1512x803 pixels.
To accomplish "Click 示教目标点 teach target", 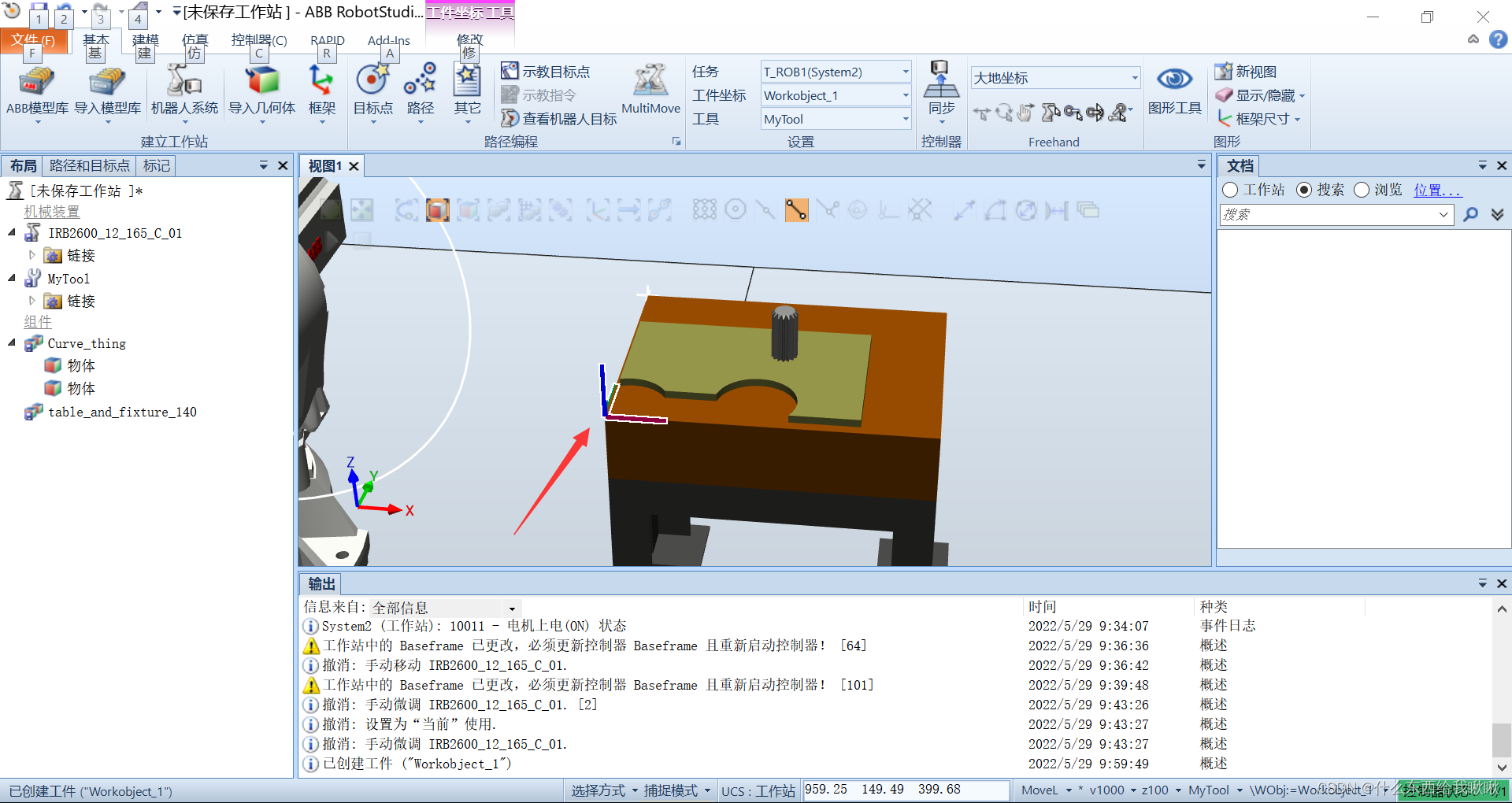I will (x=546, y=72).
